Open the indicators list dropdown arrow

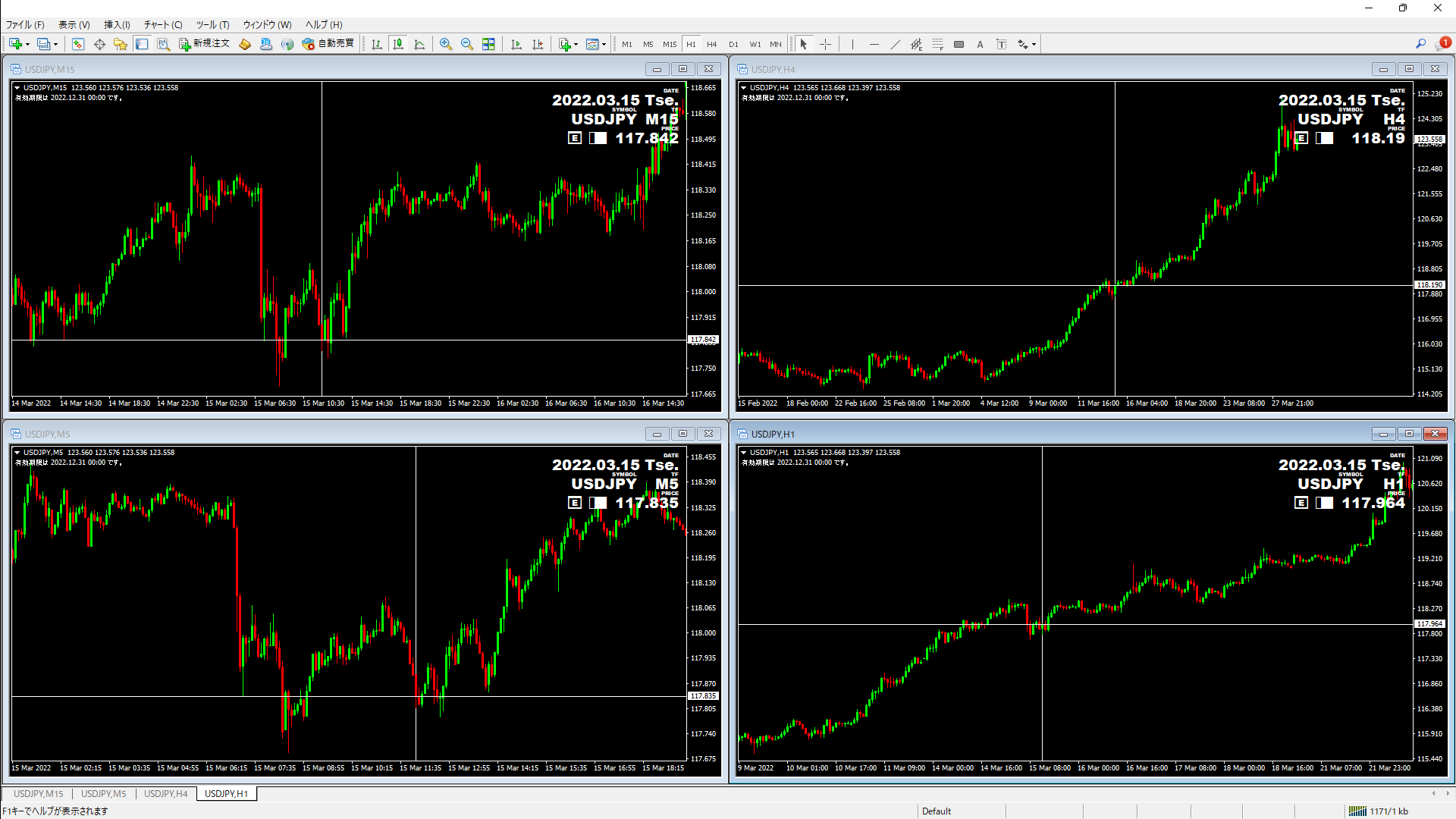click(576, 44)
